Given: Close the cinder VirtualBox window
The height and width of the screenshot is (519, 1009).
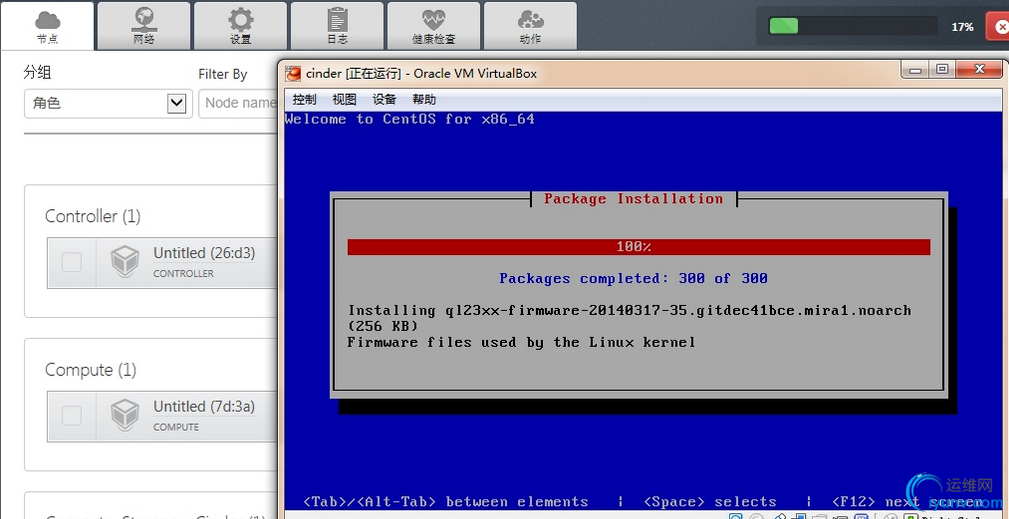Looking at the screenshot, I should (x=979, y=69).
